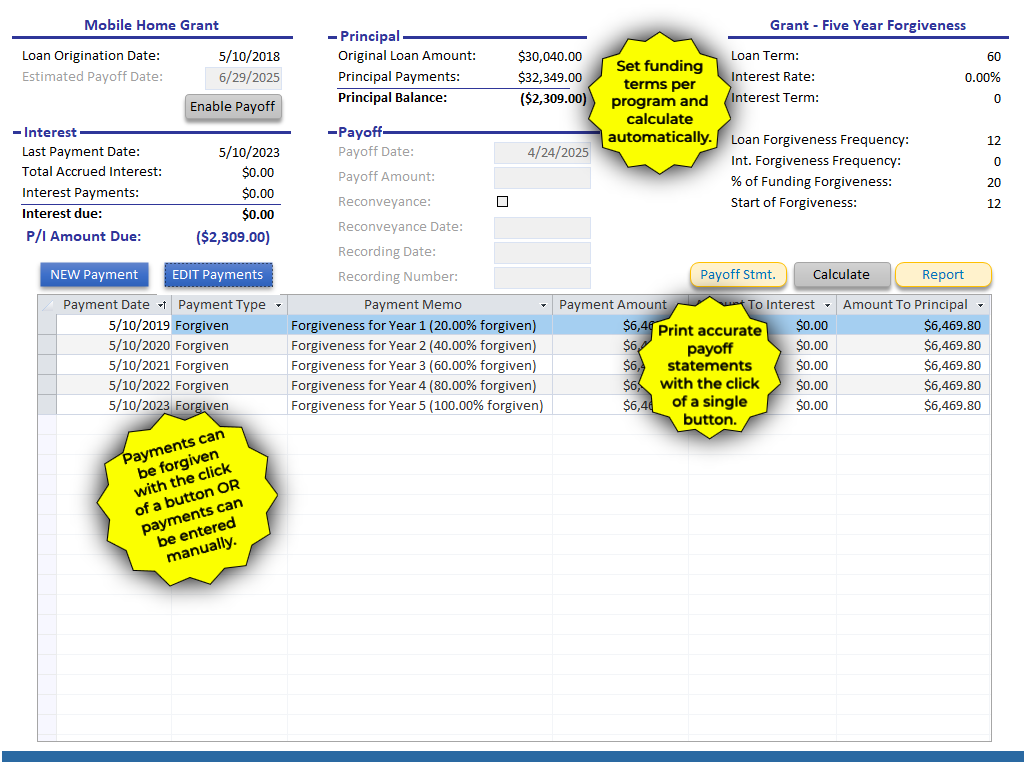Click the Payoff Date field
Screen dimensions: 1027x762
click(542, 153)
